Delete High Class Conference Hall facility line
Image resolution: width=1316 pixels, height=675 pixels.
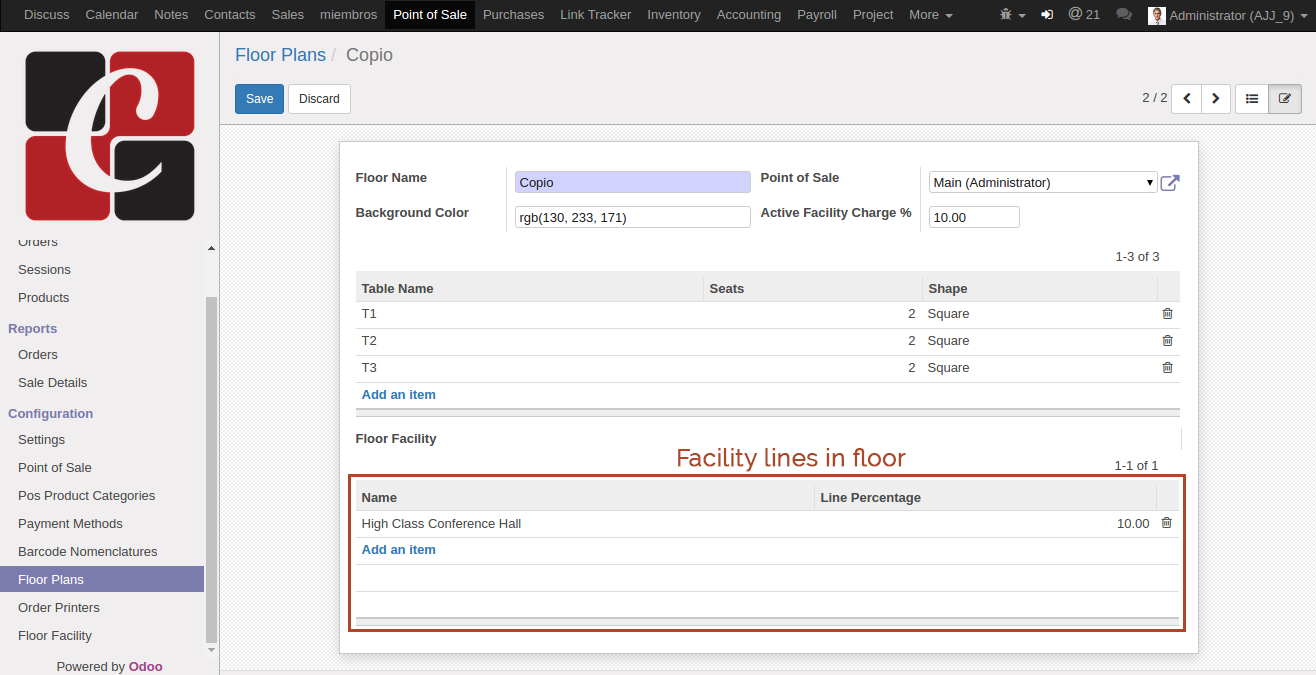click(1166, 523)
